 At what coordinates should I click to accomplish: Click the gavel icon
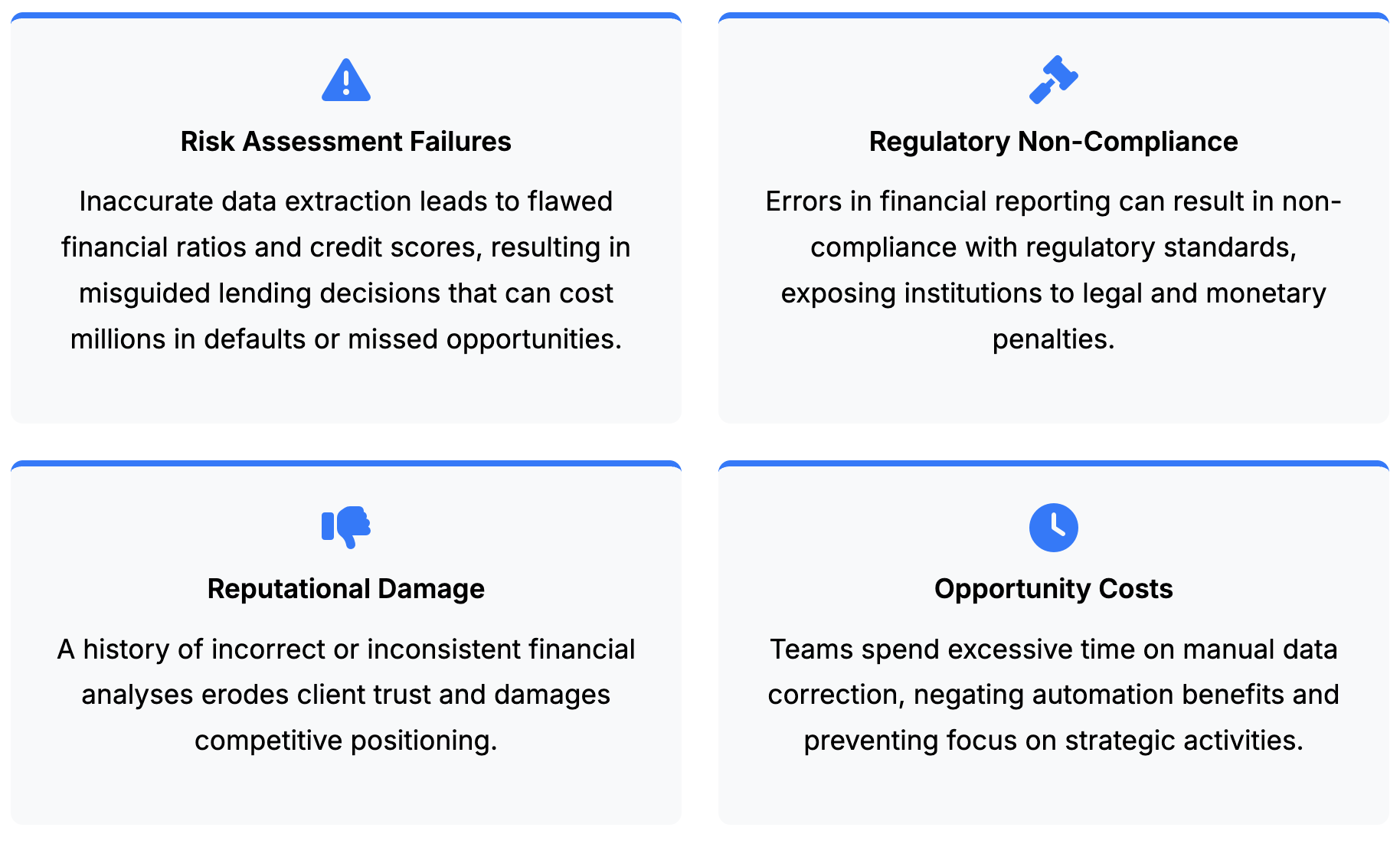[1053, 80]
